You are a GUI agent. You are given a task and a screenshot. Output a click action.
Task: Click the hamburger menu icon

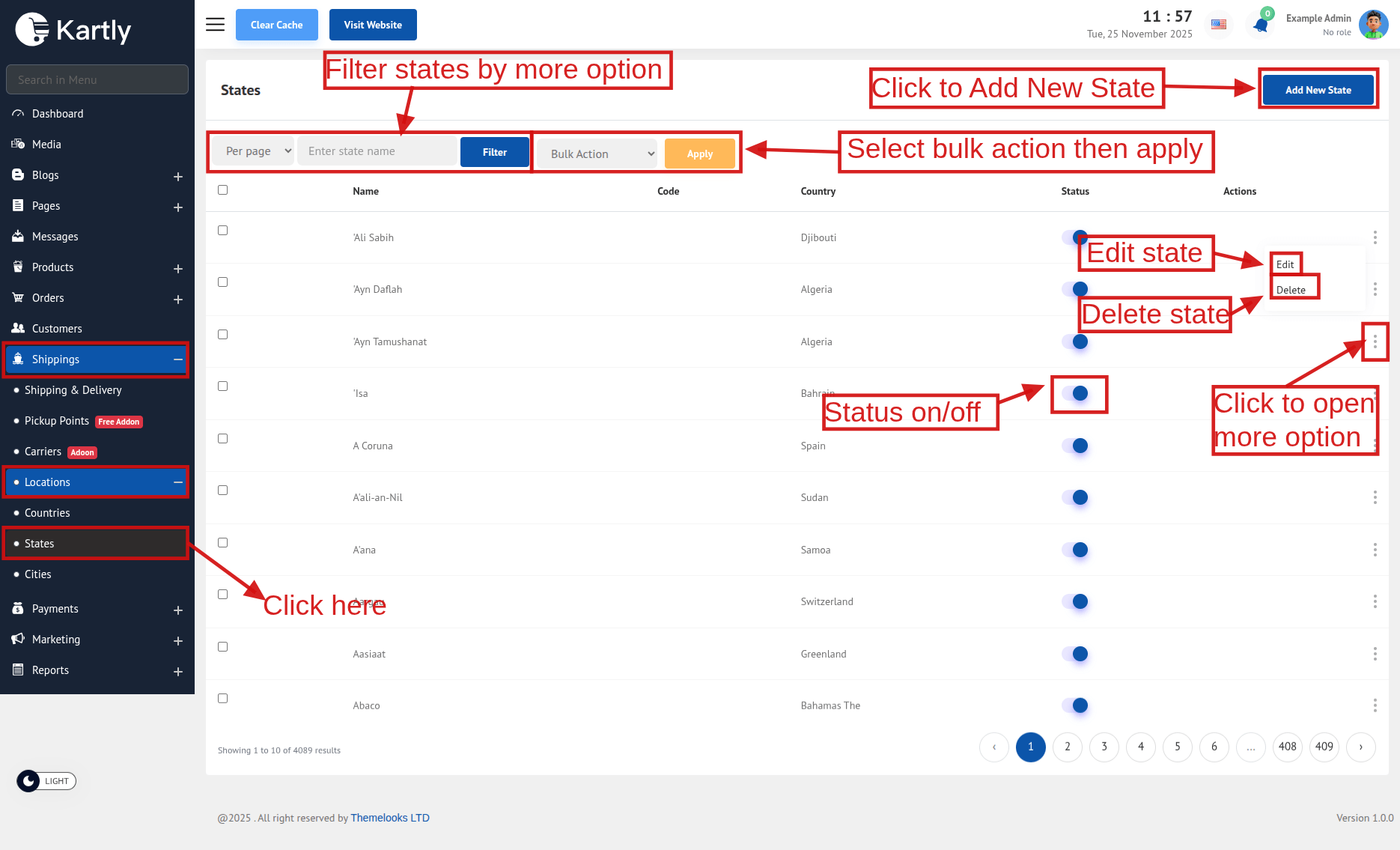pos(215,25)
